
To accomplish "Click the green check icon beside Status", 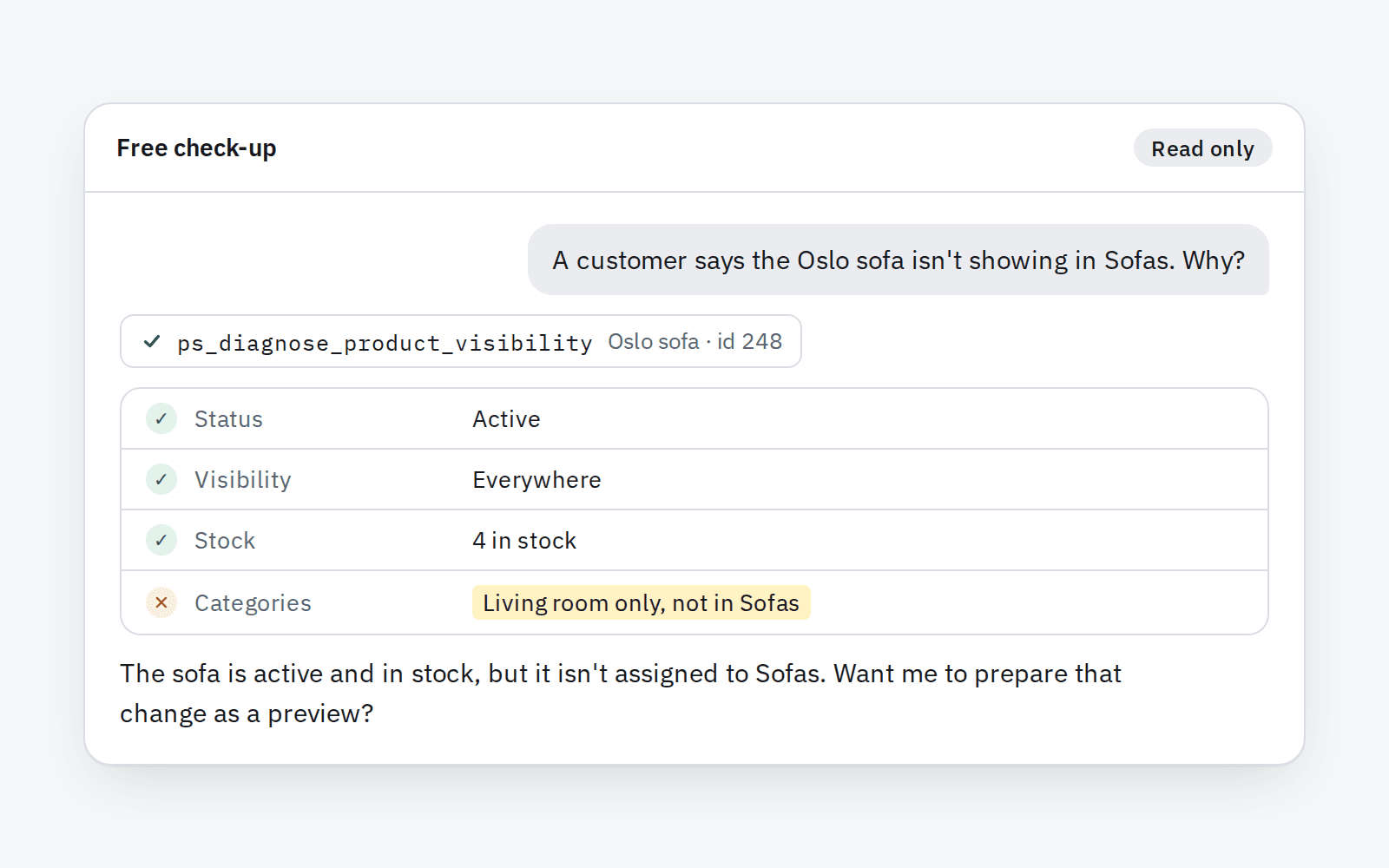I will [161, 418].
